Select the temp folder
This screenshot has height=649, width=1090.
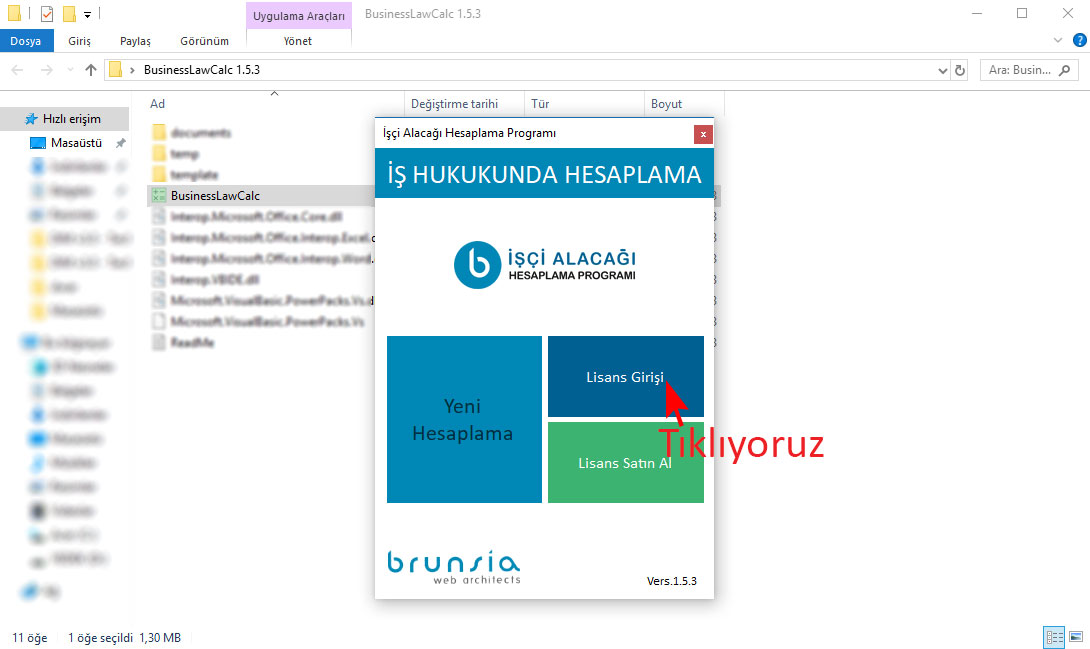[x=184, y=154]
